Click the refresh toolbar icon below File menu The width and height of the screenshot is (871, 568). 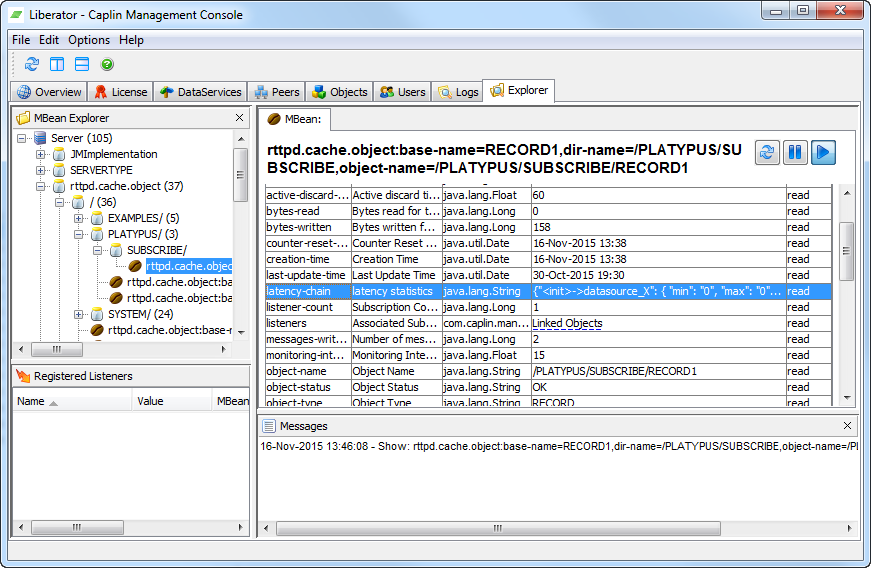[x=32, y=64]
